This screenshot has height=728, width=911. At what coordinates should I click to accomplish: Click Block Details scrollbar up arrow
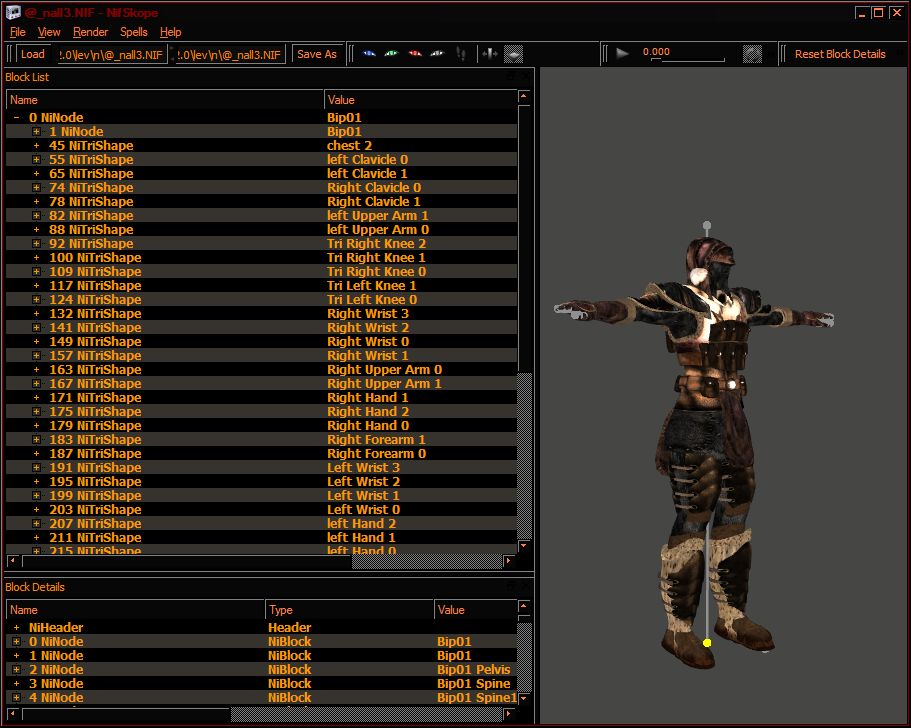pyautogui.click(x=524, y=606)
